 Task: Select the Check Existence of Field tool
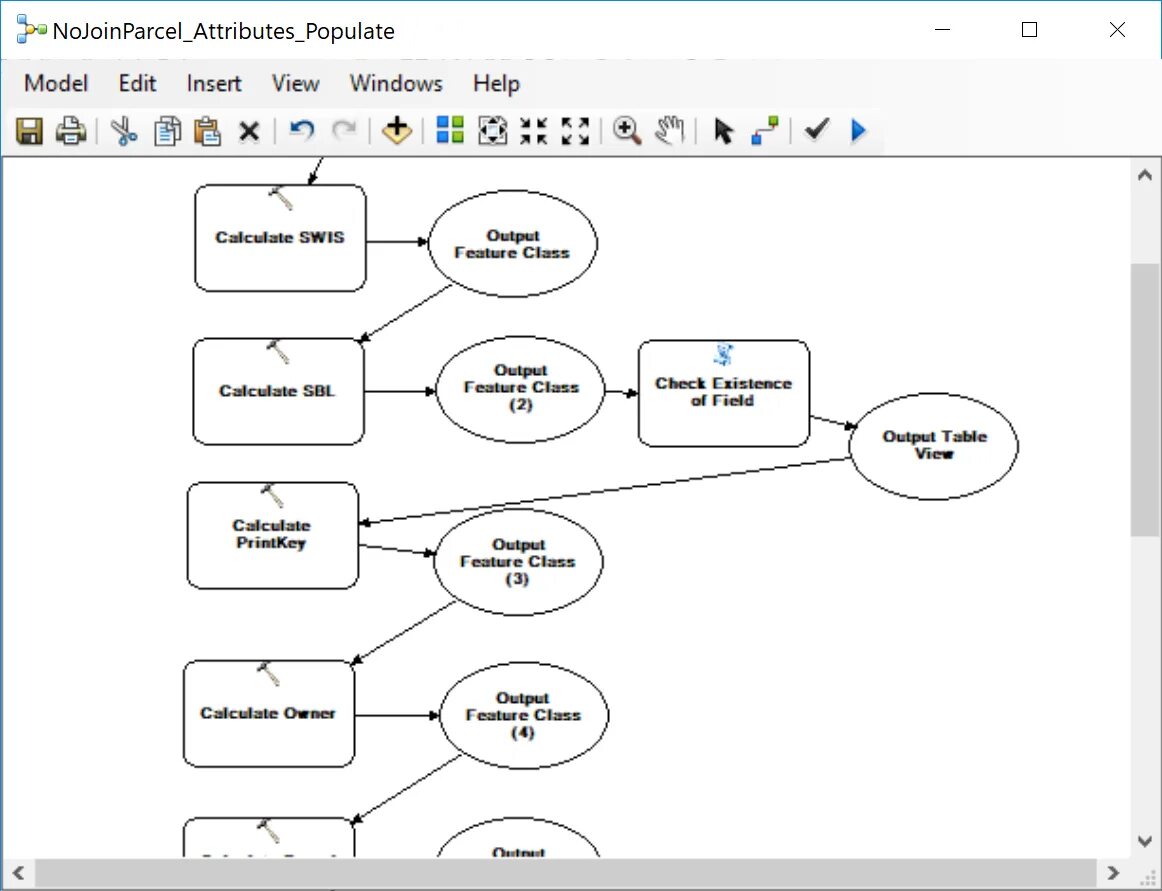point(723,393)
